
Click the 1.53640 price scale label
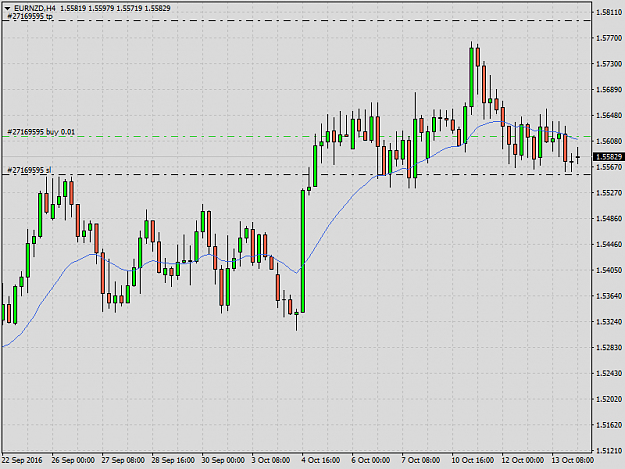[x=609, y=296]
